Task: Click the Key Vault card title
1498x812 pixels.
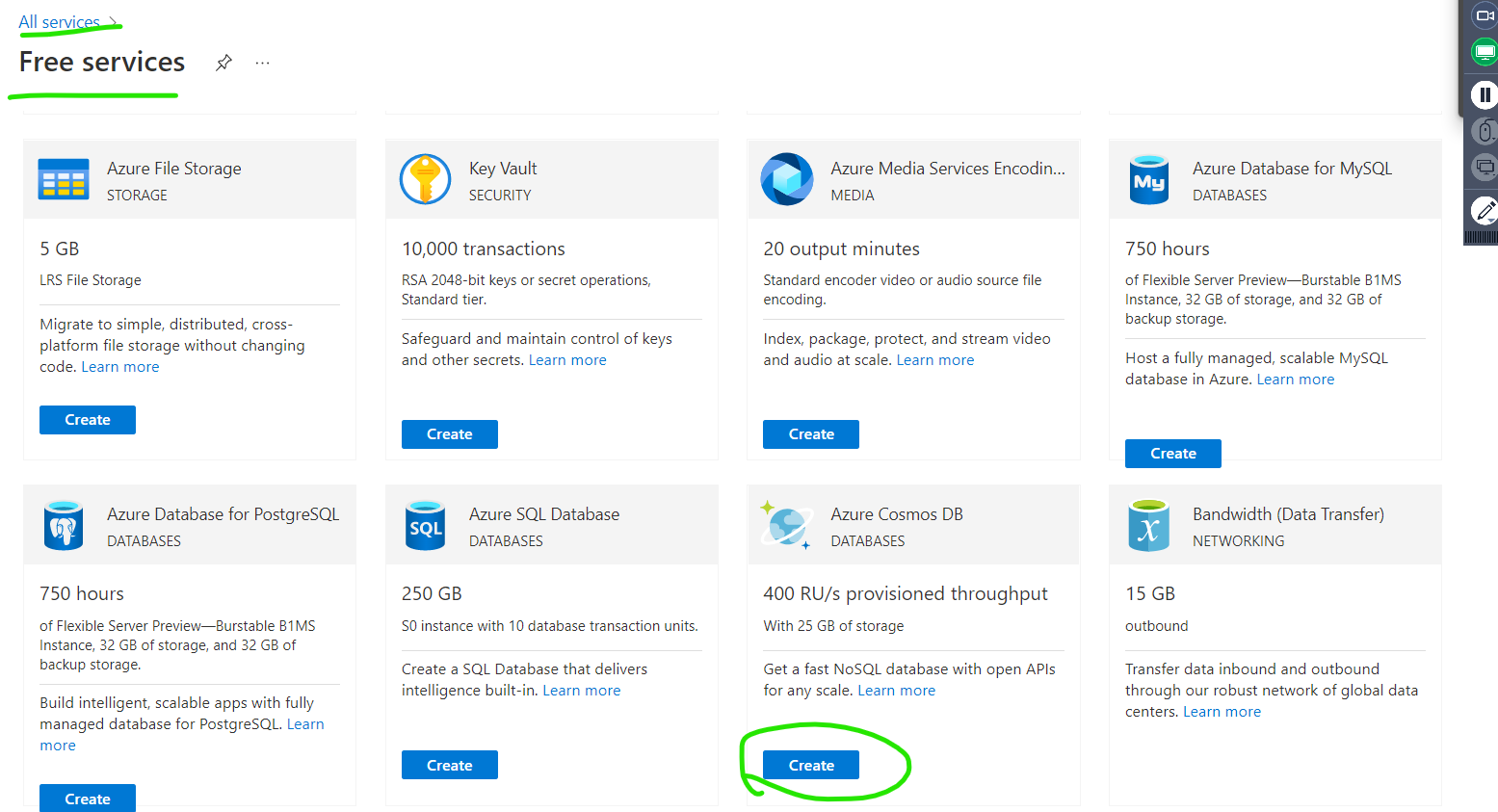Action: click(x=503, y=169)
